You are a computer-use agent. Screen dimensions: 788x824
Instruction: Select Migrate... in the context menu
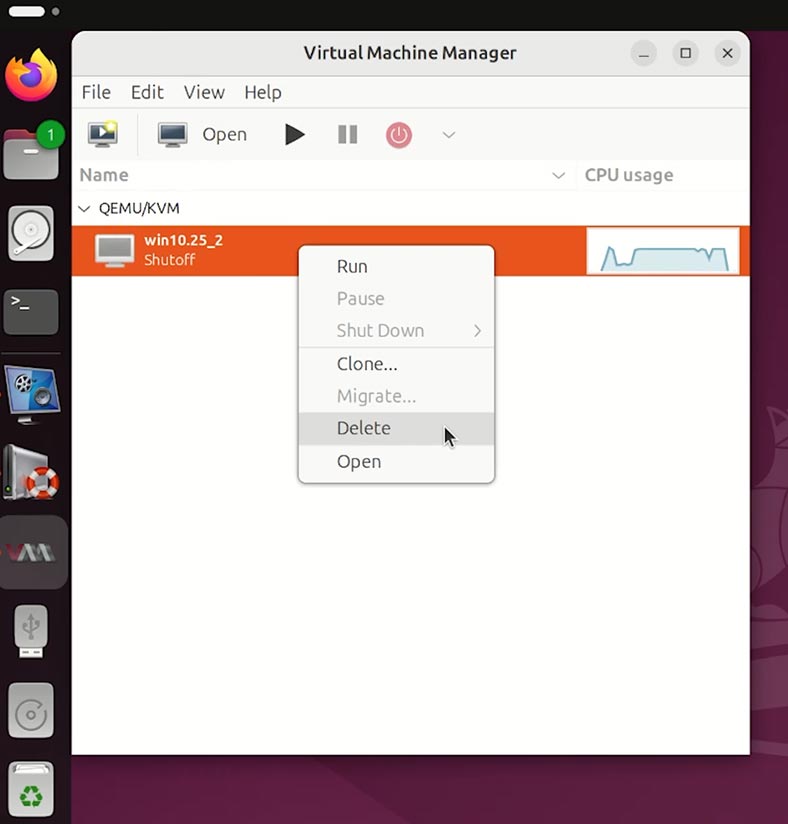pyautogui.click(x=396, y=396)
